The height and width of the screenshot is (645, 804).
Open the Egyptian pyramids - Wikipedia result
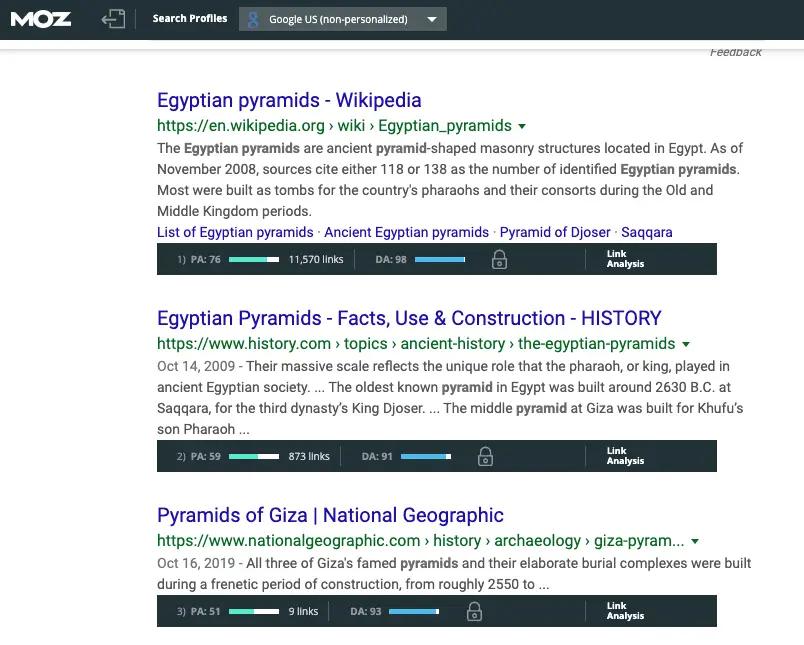pos(289,100)
